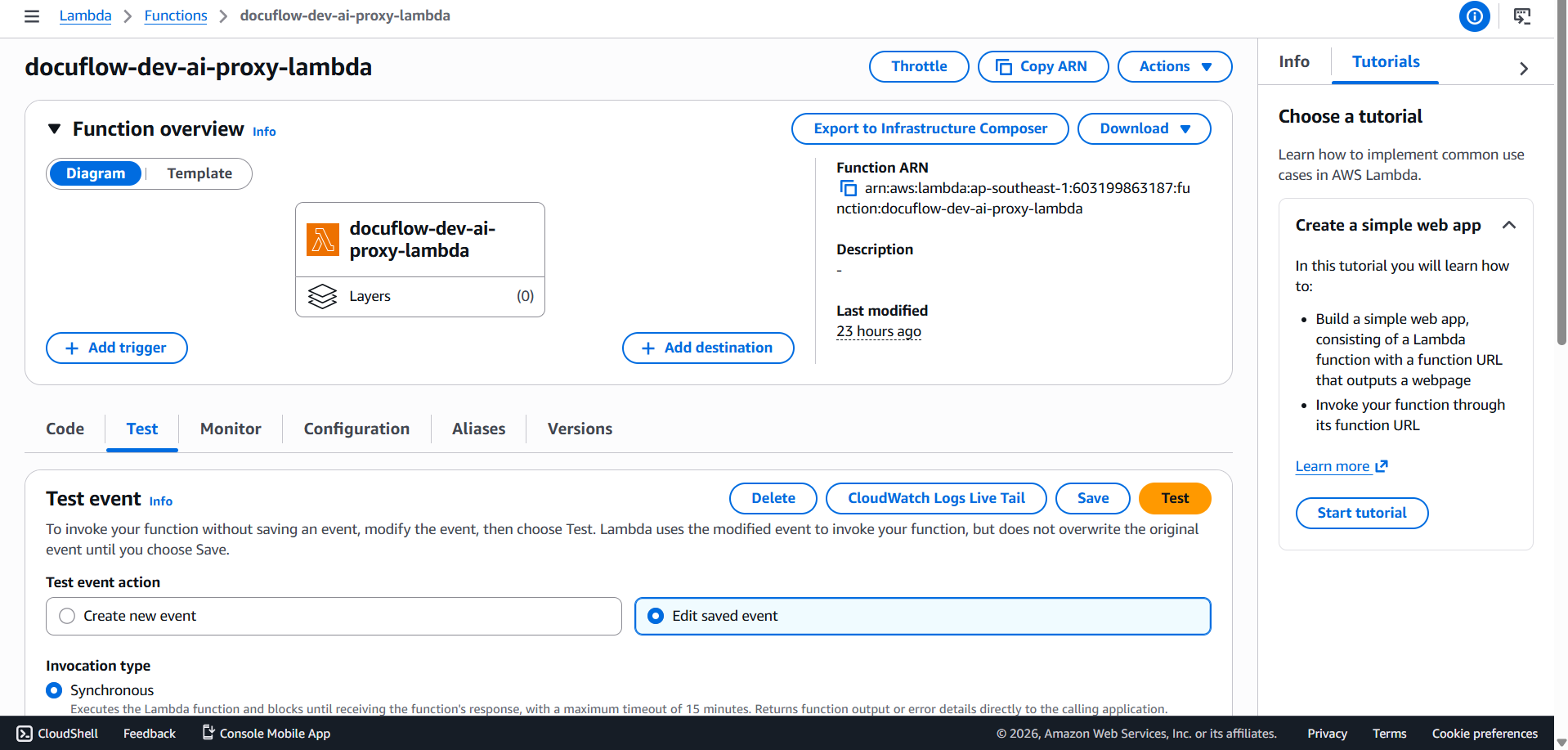Viewport: 1568px width, 750px height.
Task: Add a destination to the function
Action: (708, 348)
